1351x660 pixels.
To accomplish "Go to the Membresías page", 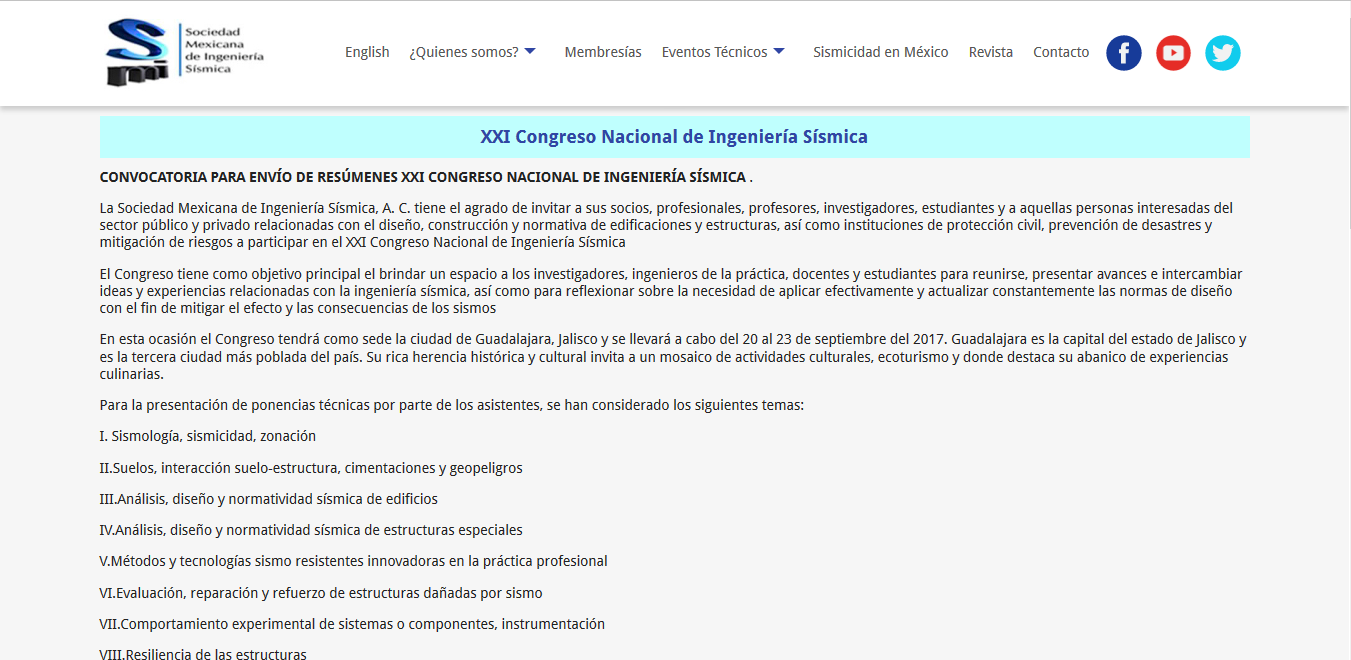I will point(603,52).
